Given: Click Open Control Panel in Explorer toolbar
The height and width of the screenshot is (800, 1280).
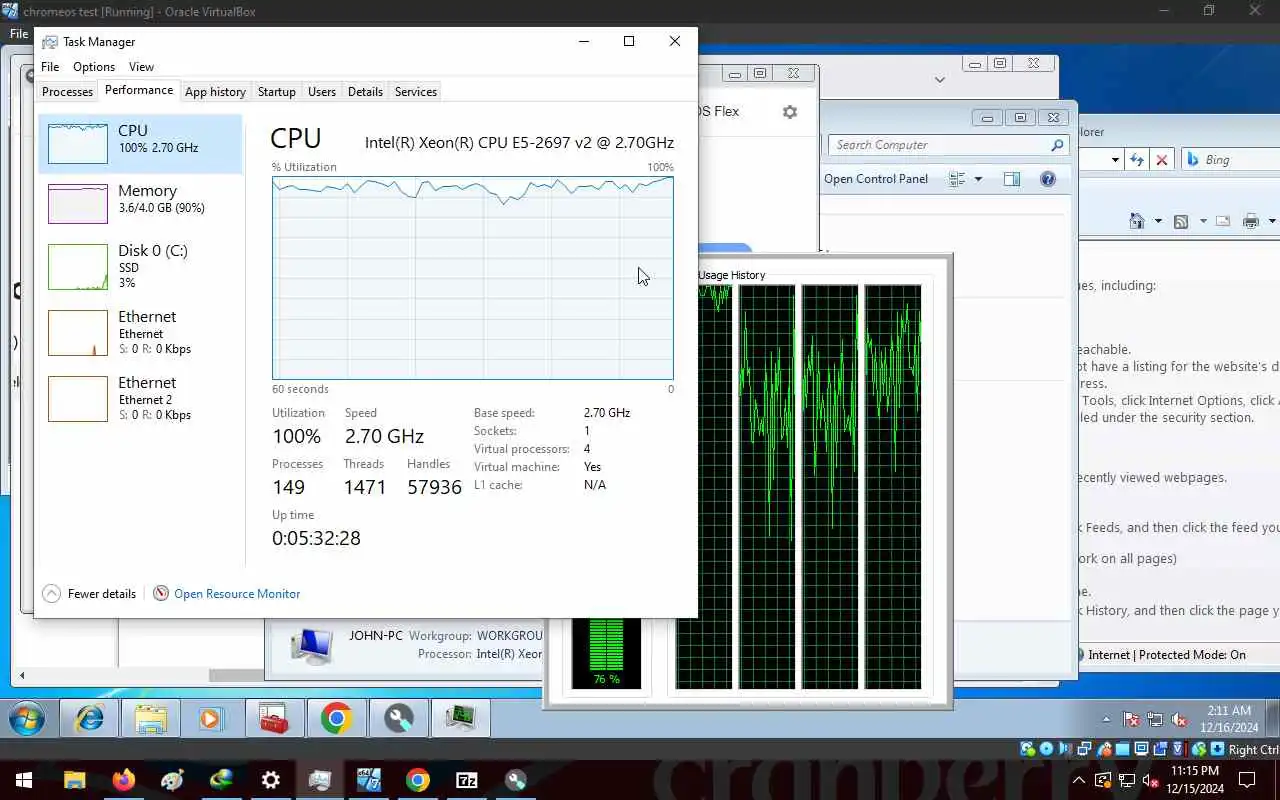Looking at the screenshot, I should coord(876,179).
